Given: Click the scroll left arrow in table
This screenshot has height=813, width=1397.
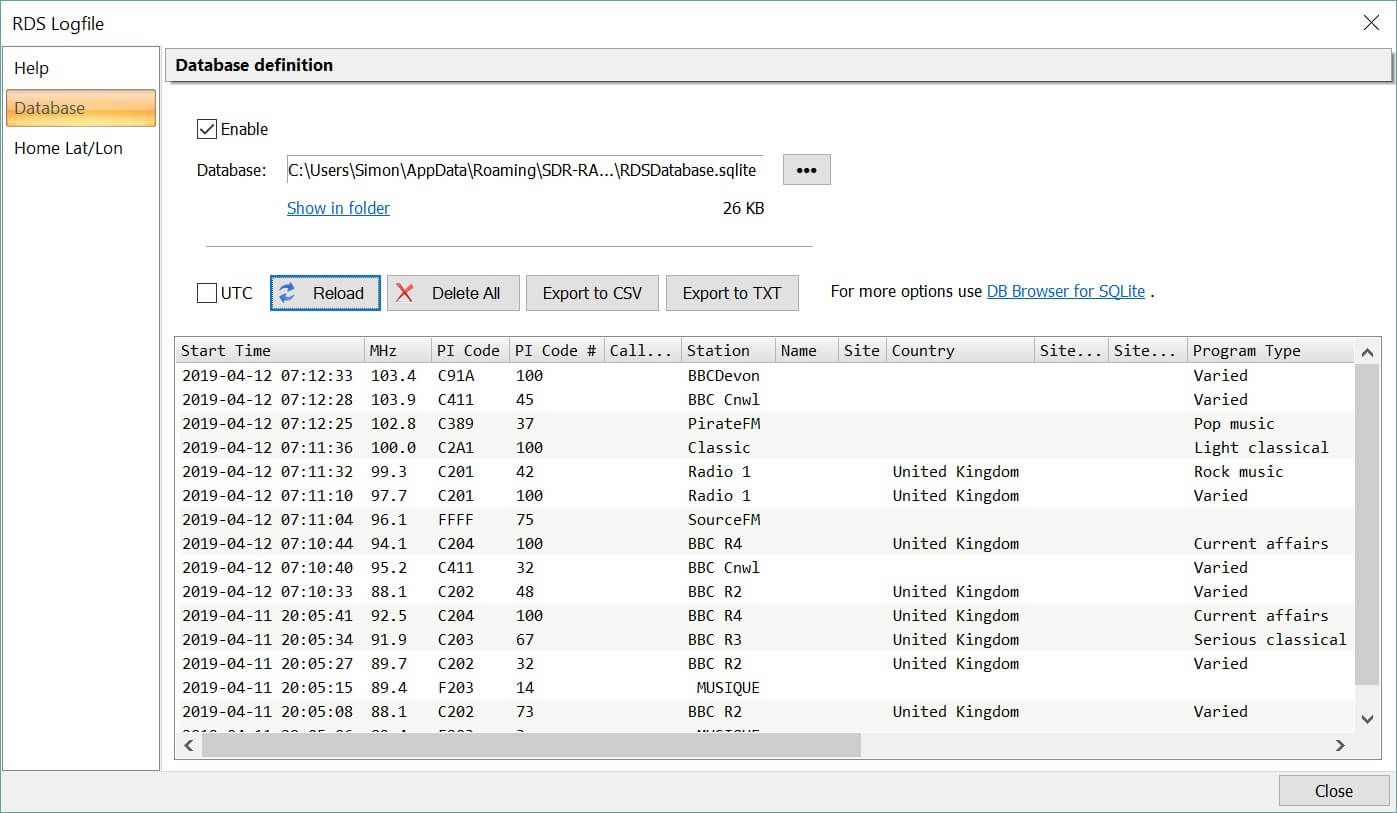Looking at the screenshot, I should click(188, 745).
